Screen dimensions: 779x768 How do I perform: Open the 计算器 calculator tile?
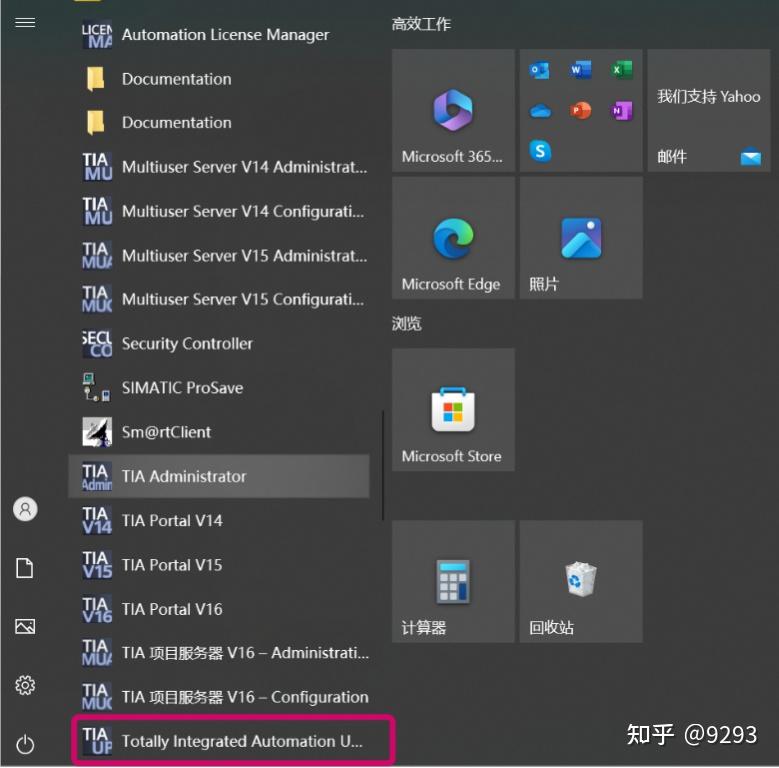453,581
